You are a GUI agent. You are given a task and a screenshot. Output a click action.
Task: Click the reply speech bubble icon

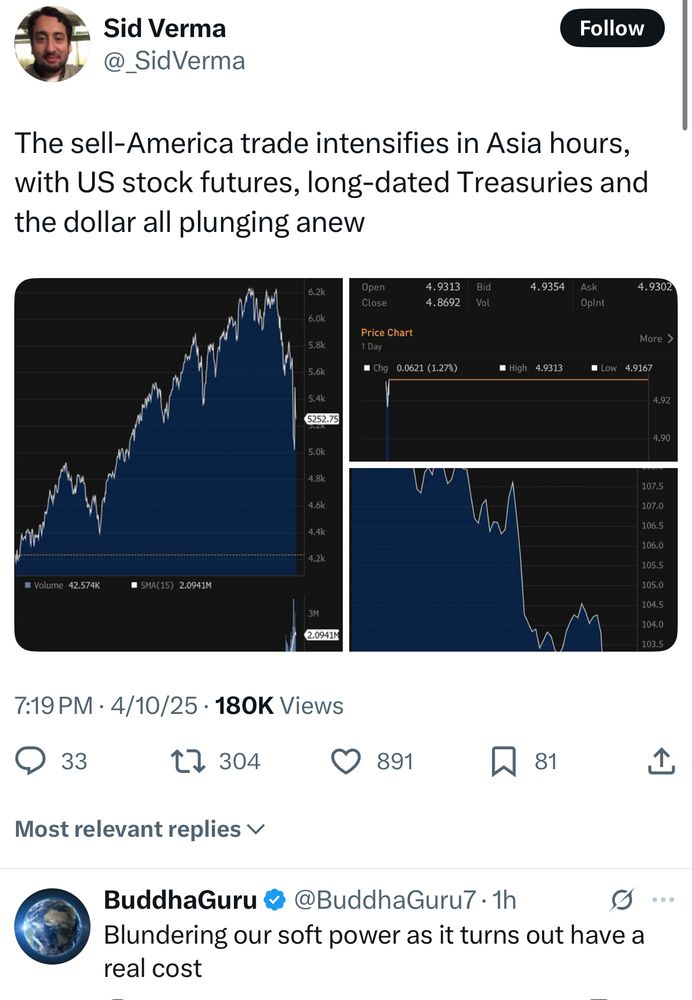31,761
